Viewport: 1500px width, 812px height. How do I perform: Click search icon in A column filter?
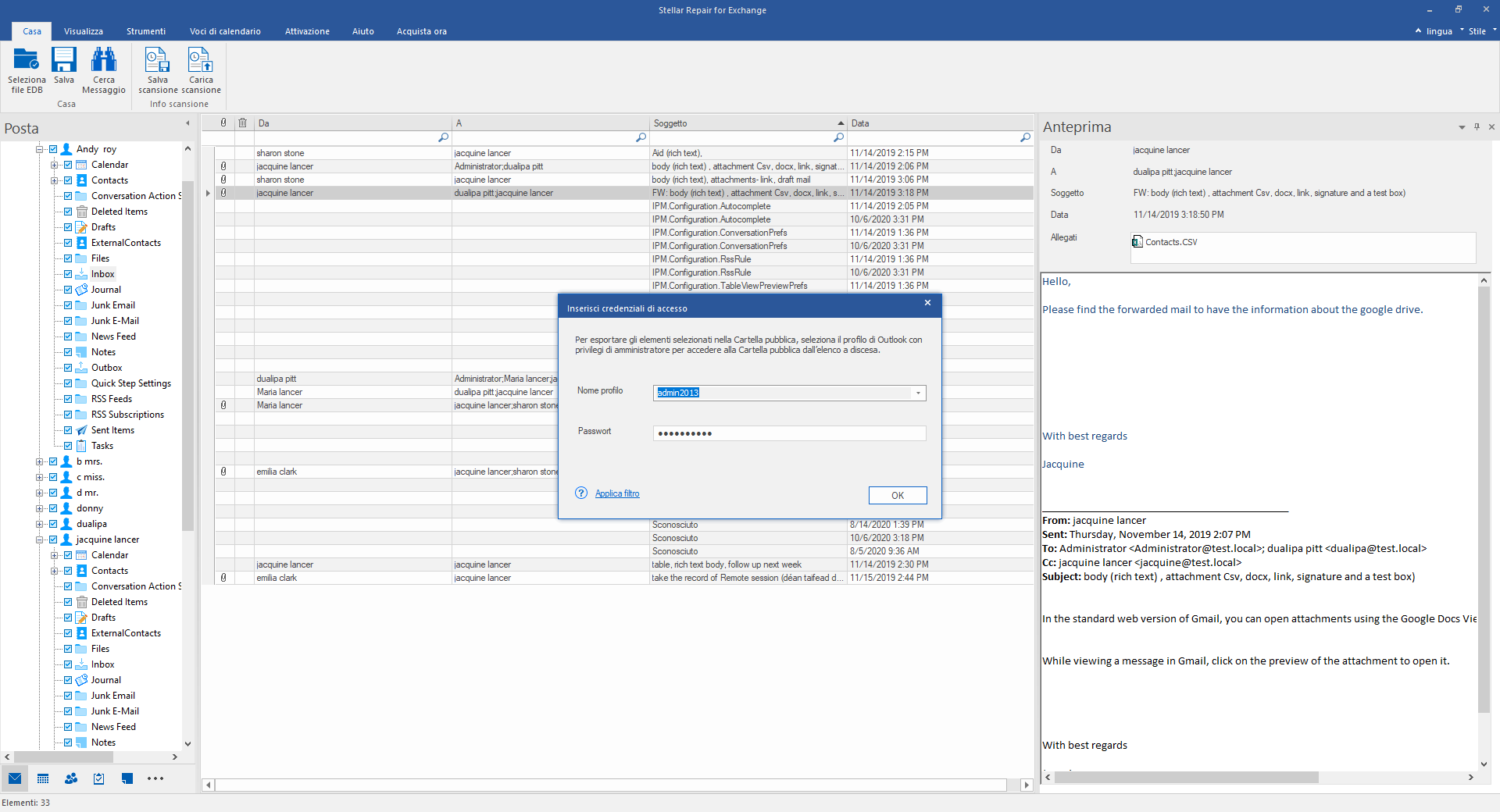(641, 137)
